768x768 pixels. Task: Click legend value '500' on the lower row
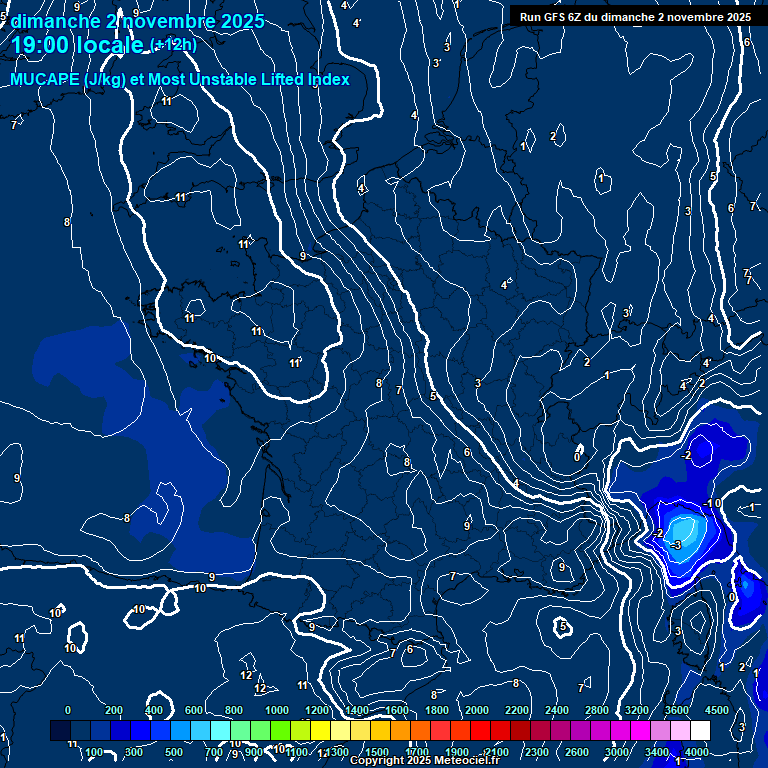tap(174, 752)
